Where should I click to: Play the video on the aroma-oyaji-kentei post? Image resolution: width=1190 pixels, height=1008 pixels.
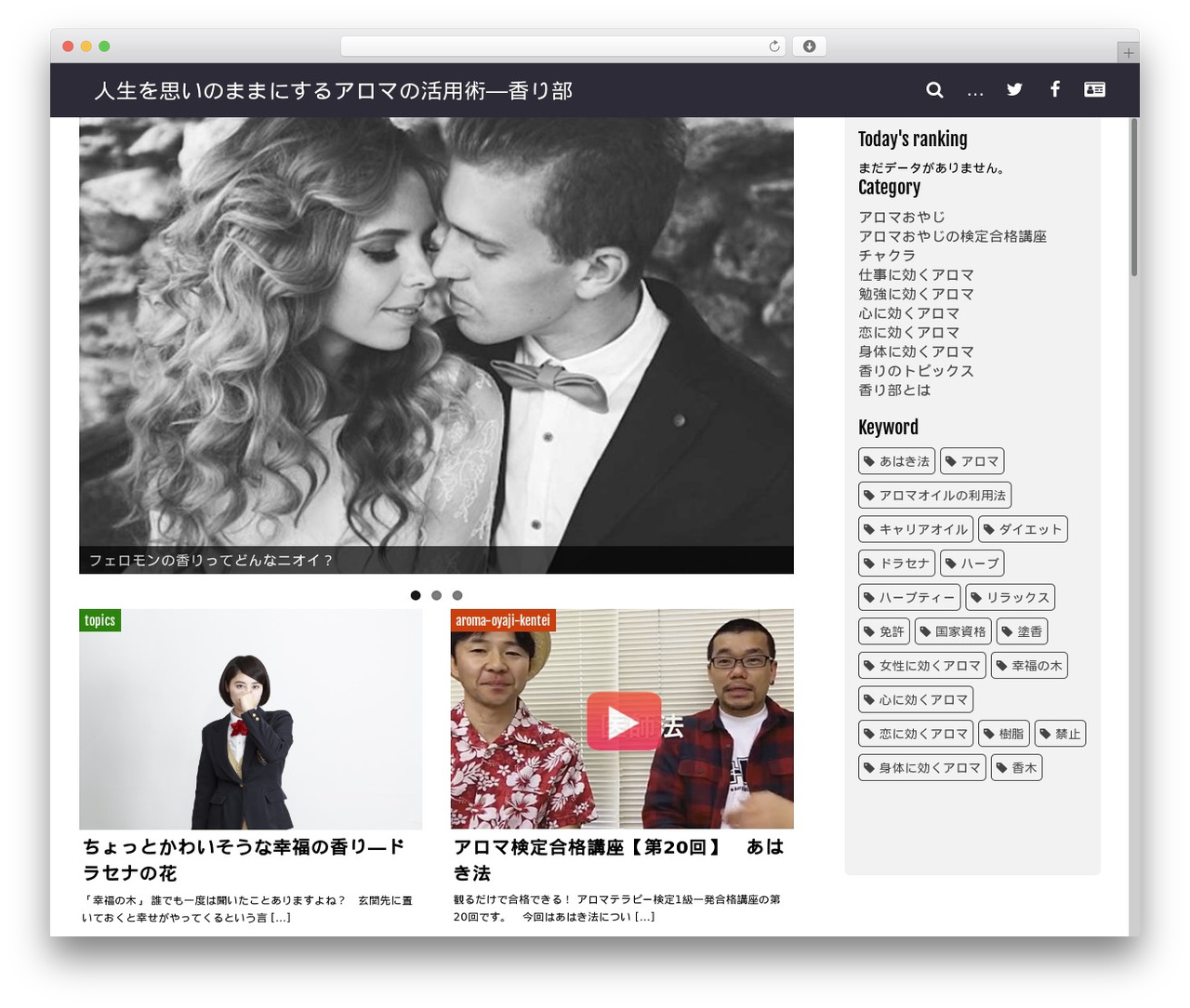pos(624,721)
